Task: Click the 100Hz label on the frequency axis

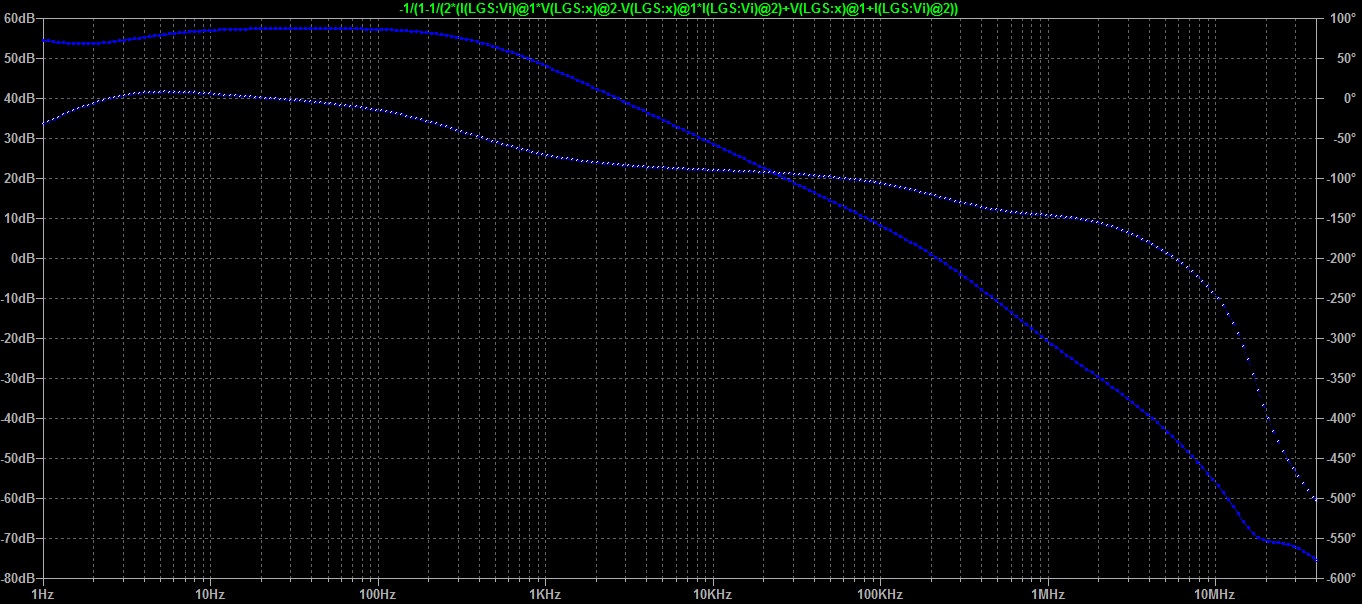Action: click(377, 594)
